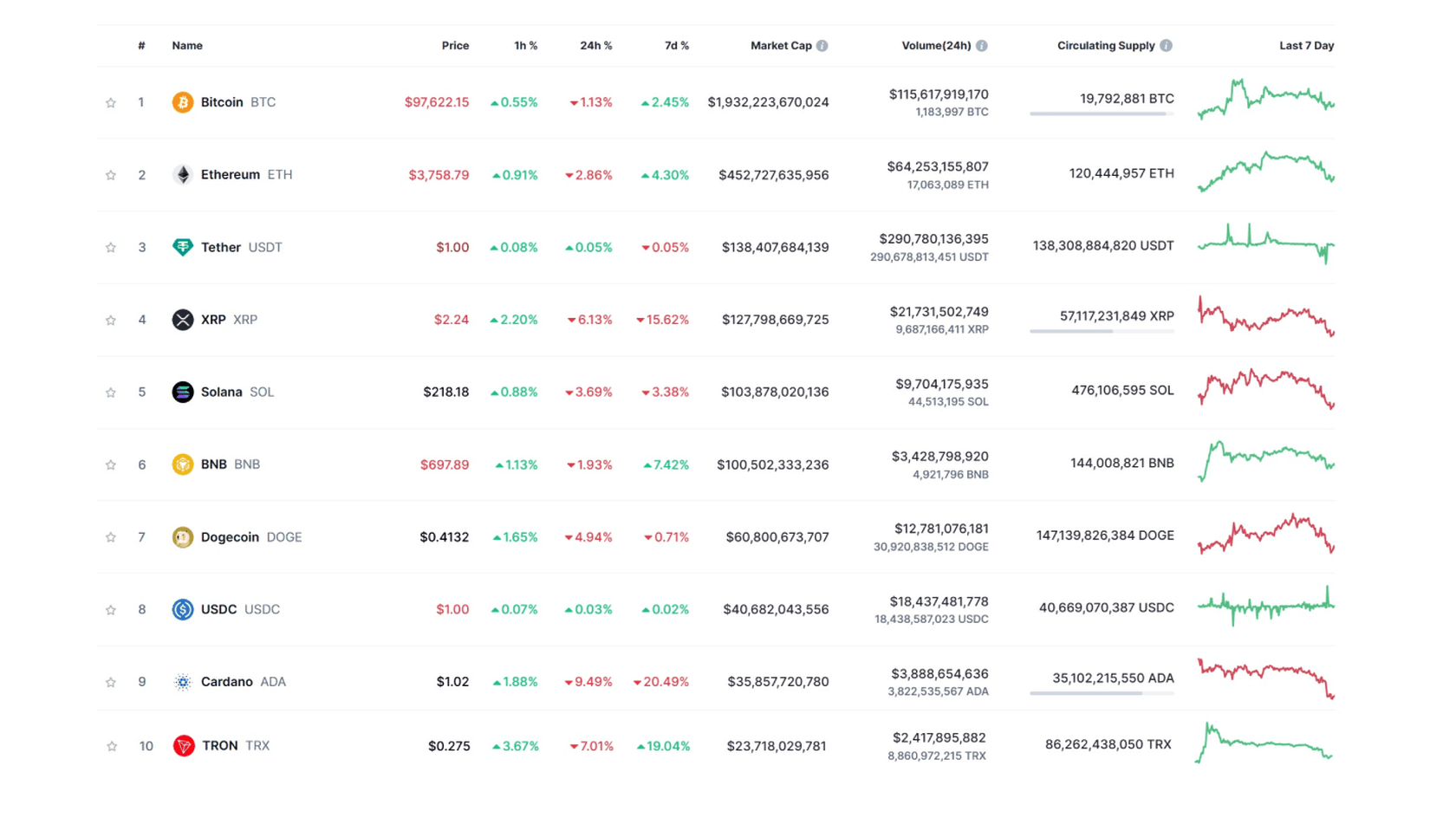Click Dogecoin volume $12,781,076,181

(941, 529)
